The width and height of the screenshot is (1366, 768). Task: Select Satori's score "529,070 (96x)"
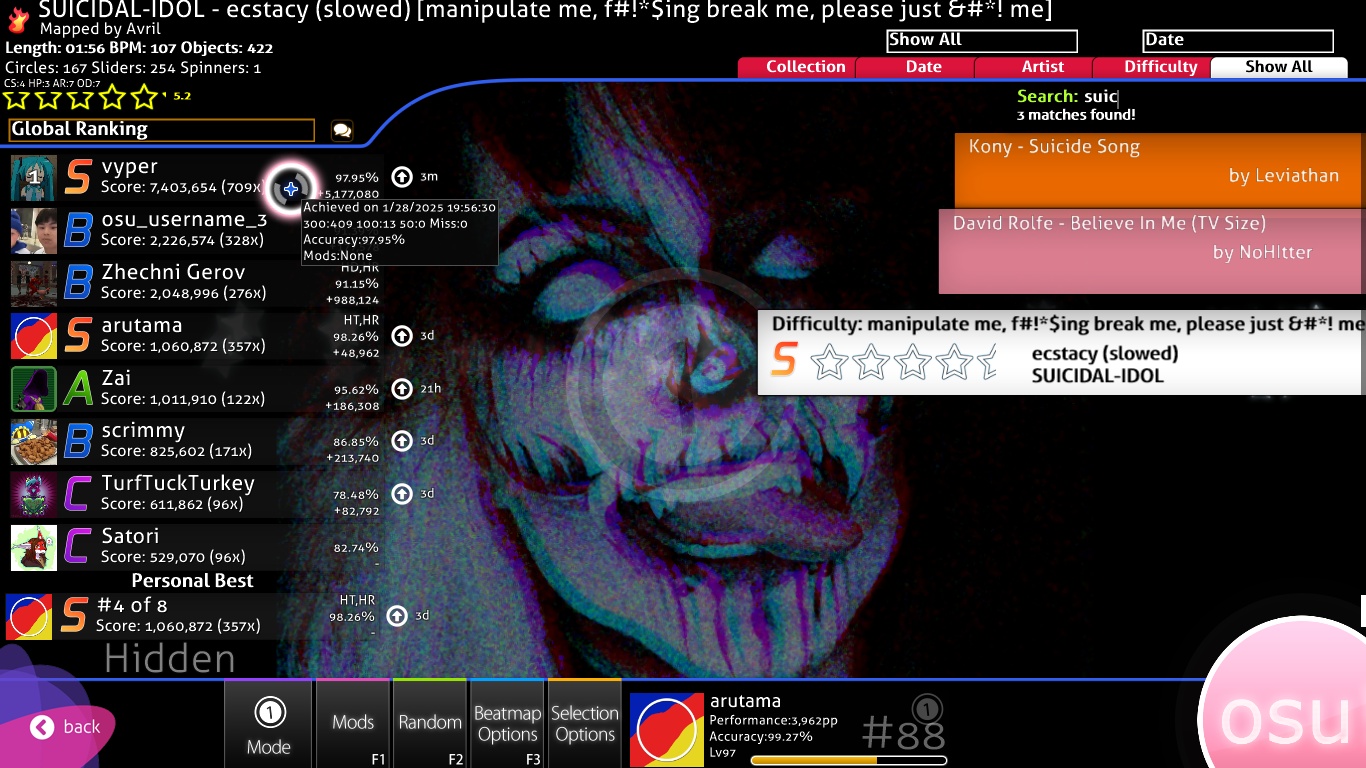[173, 558]
